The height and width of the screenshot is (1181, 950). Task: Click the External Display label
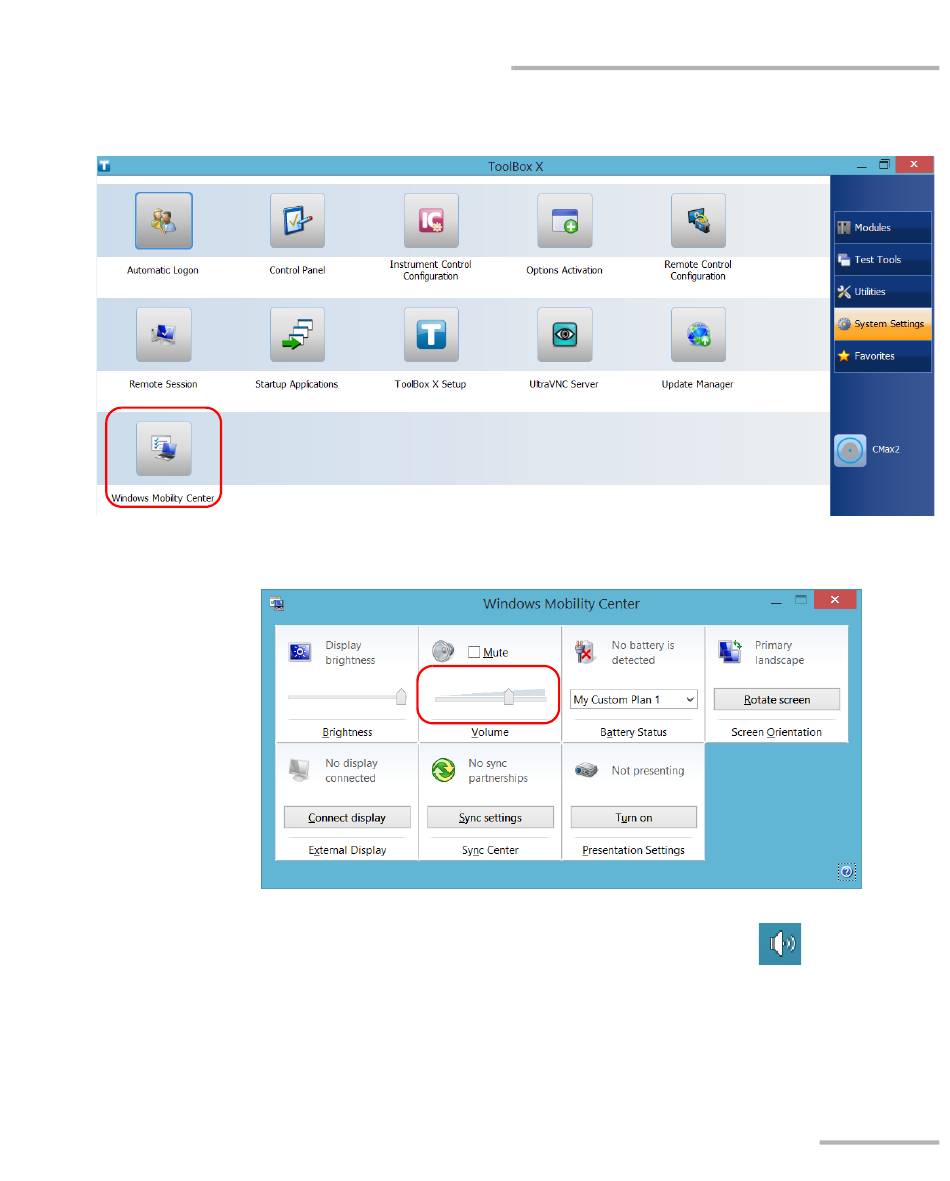347,850
